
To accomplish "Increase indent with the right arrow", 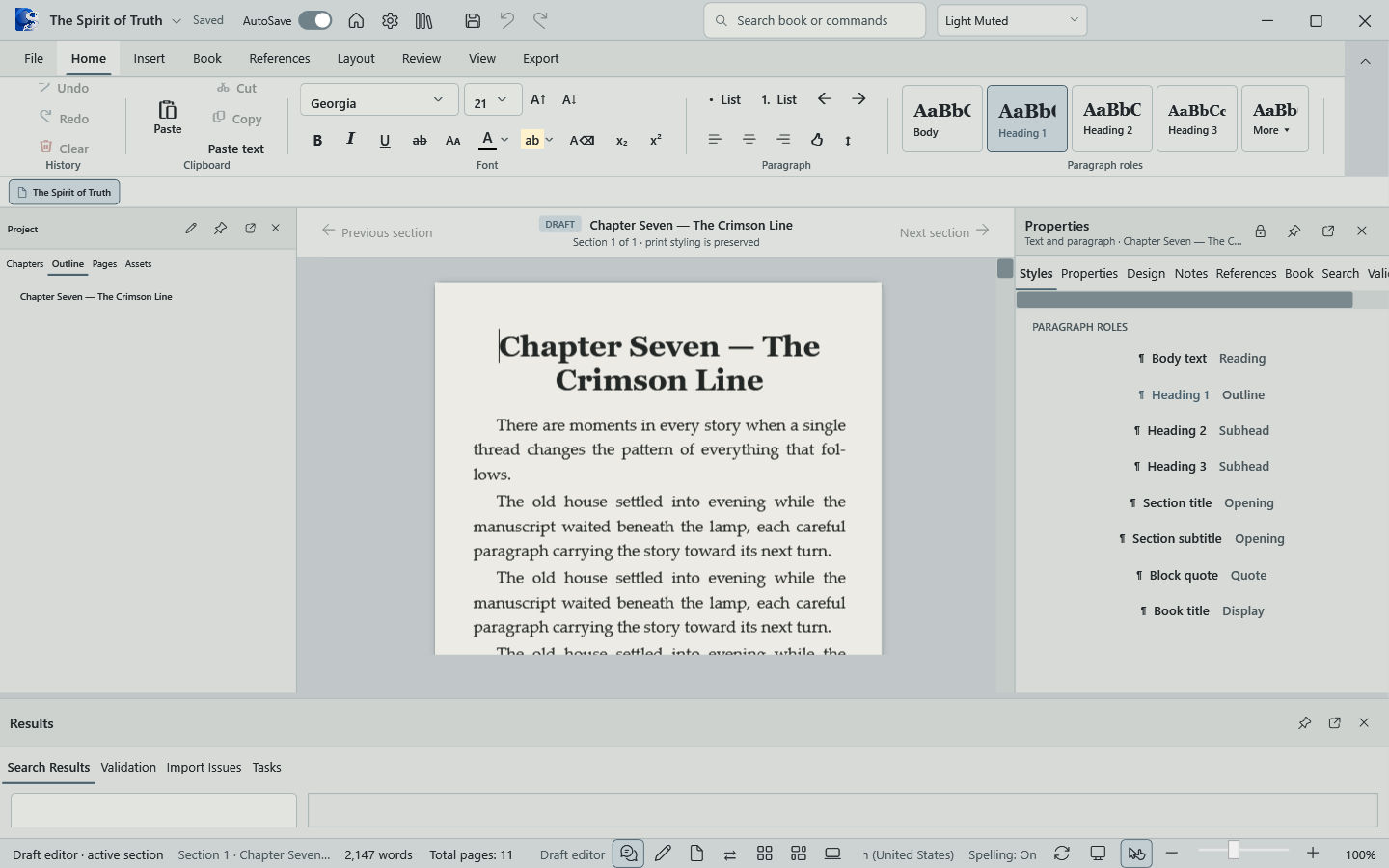I will point(858,99).
